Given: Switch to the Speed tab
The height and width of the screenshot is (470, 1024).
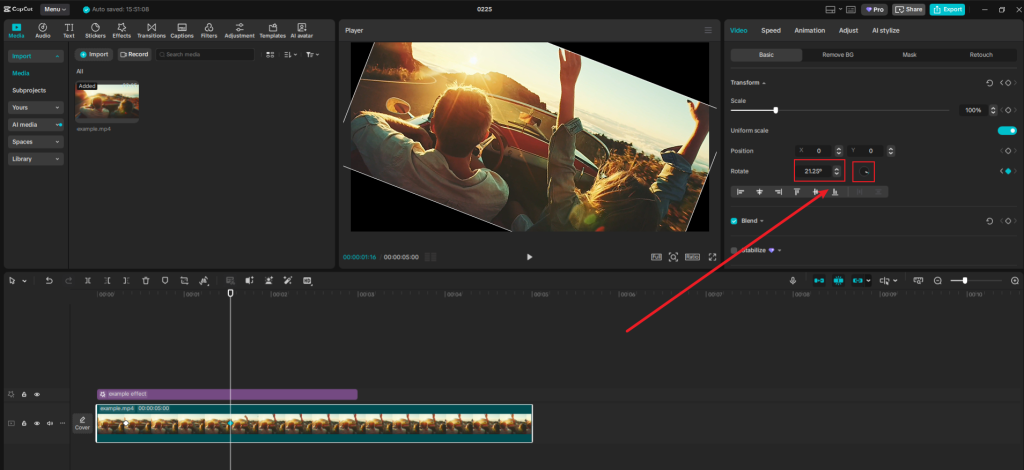Looking at the screenshot, I should pos(771,31).
